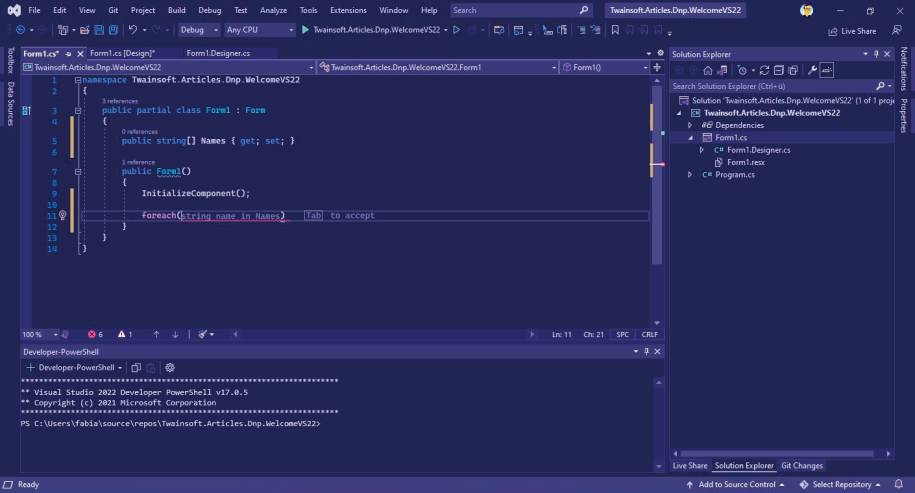Click Sync with Active Document icon
Screen dimensions: 915x493
click(x=764, y=70)
